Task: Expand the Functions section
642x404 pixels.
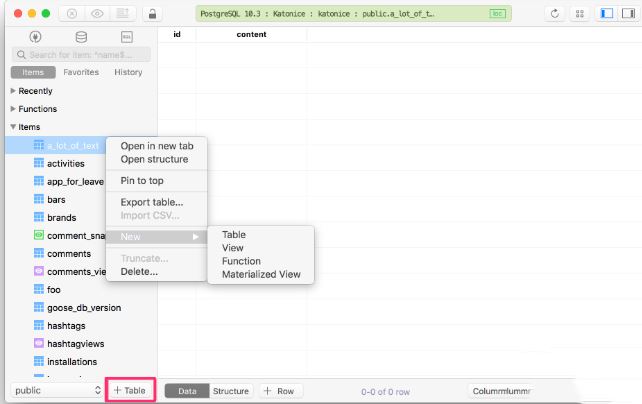Action: [x=13, y=108]
